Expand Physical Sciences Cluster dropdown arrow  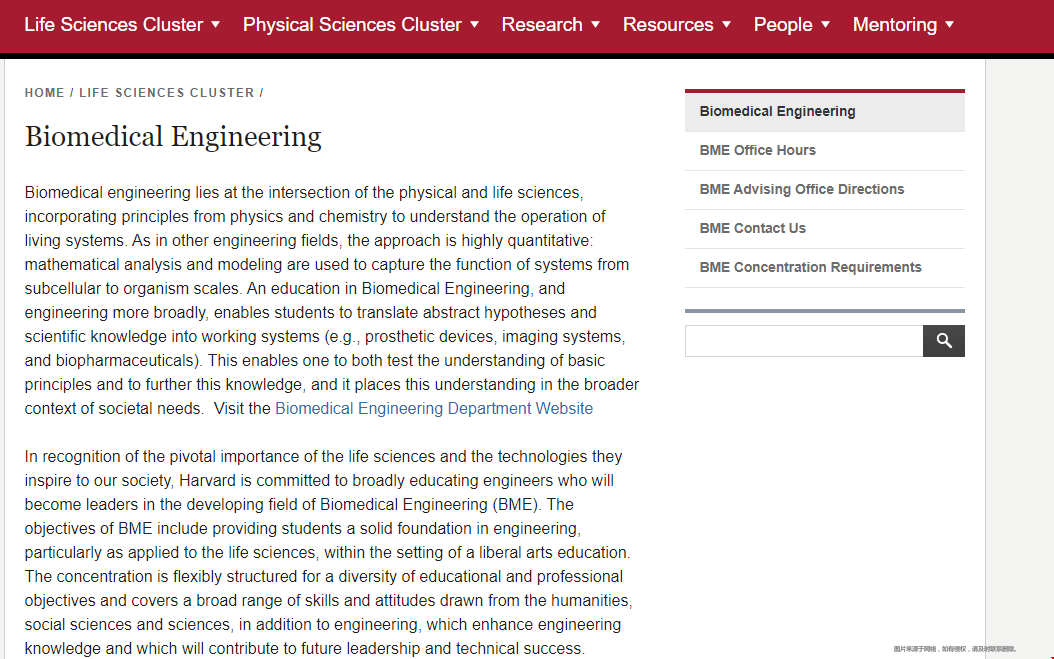click(475, 25)
